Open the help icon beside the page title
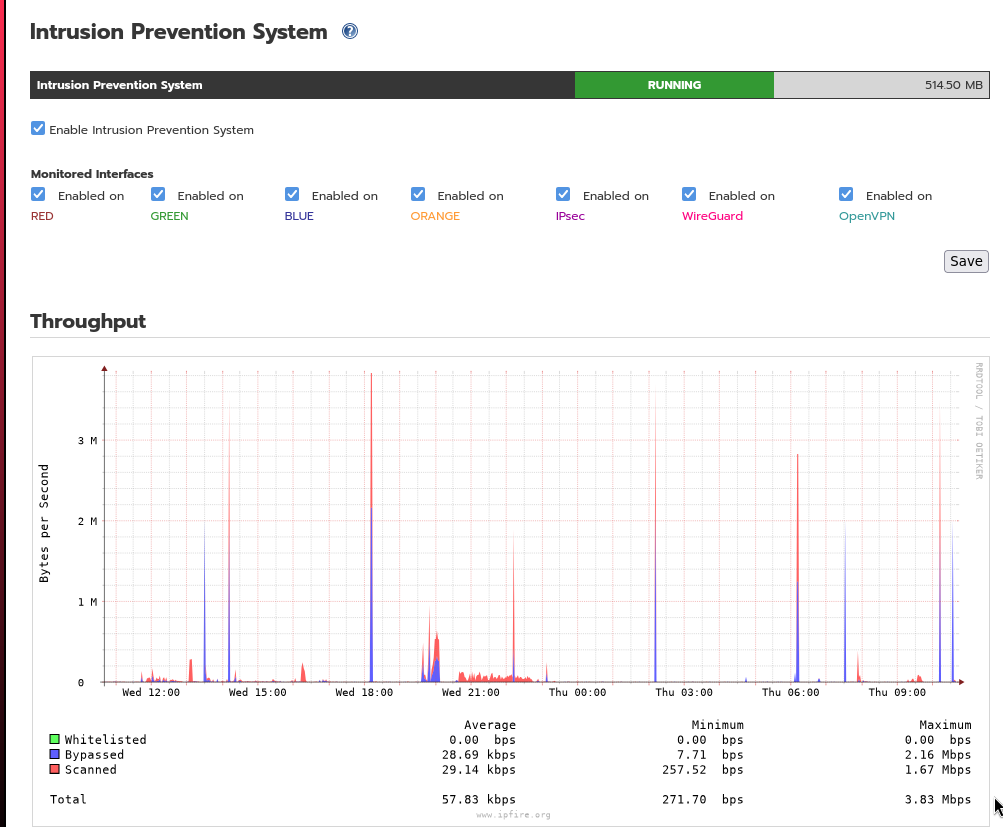 tap(350, 31)
